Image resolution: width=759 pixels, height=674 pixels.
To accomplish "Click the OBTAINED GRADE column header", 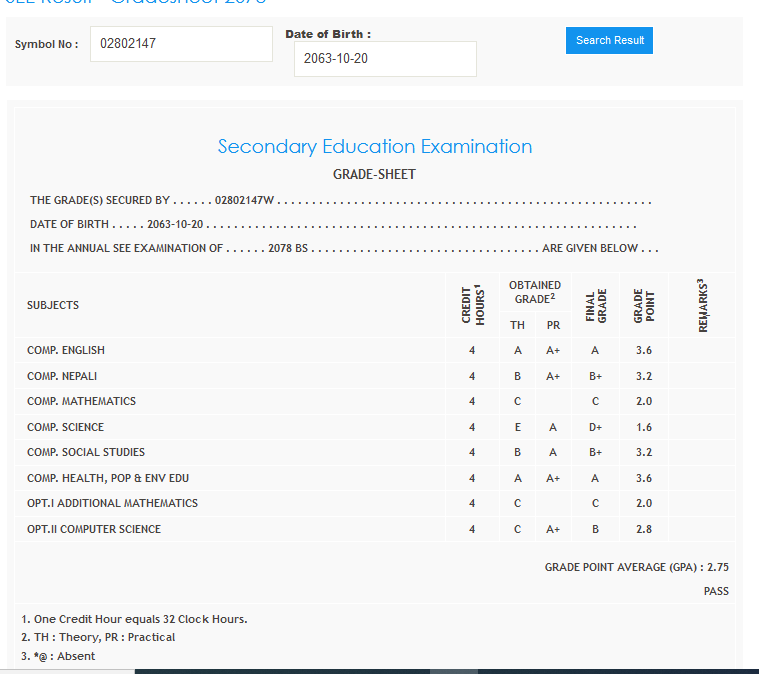I will pos(535,292).
